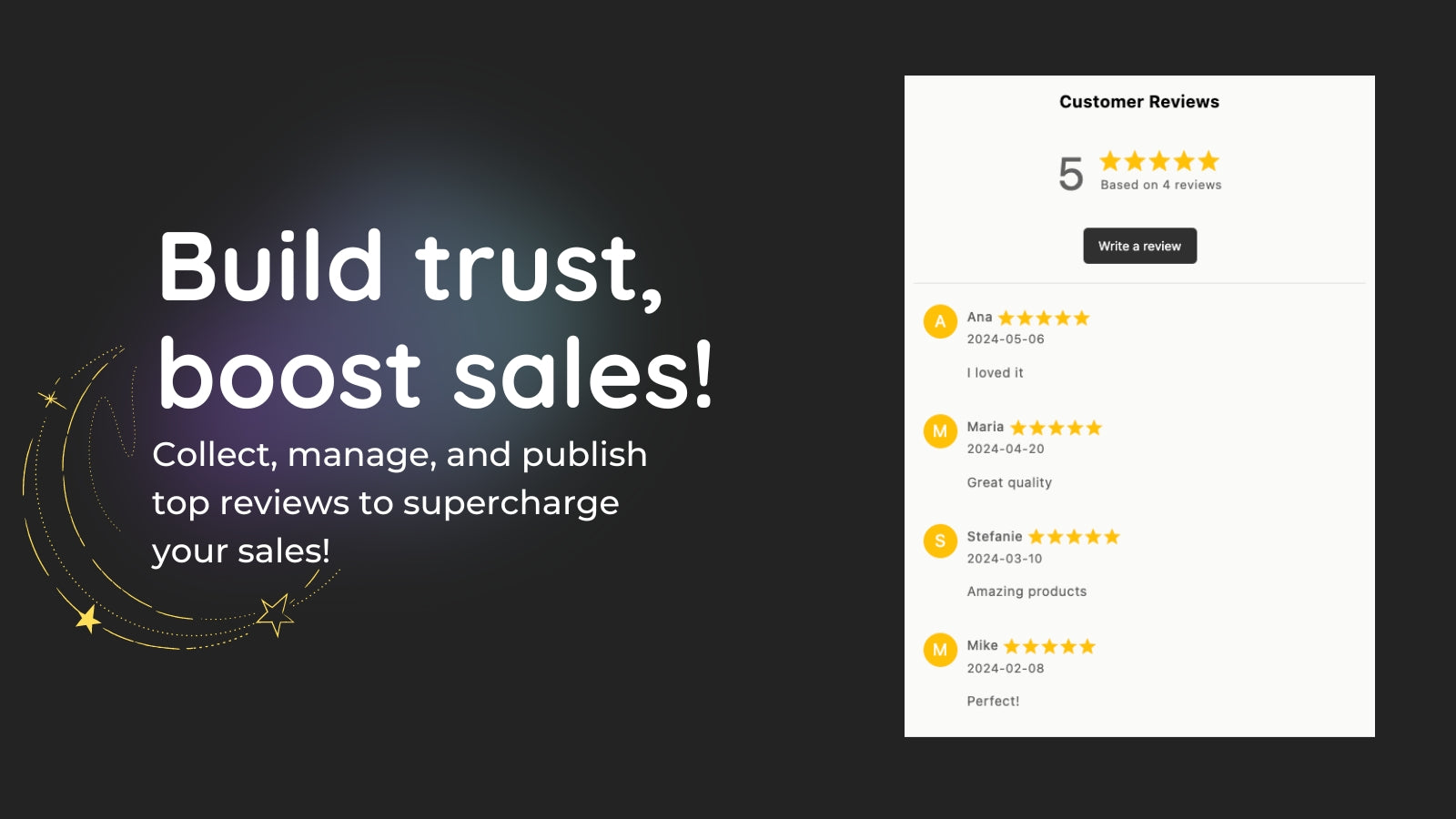Click the large number 5 rating score
This screenshot has width=1456, height=819.
[x=1070, y=169]
